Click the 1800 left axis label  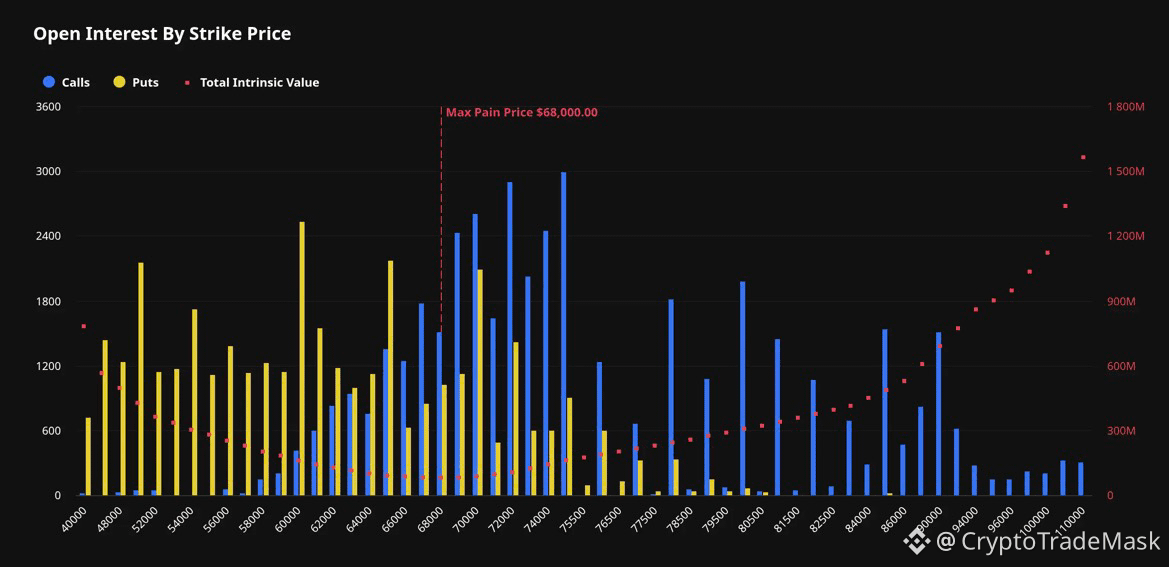pyautogui.click(x=48, y=302)
